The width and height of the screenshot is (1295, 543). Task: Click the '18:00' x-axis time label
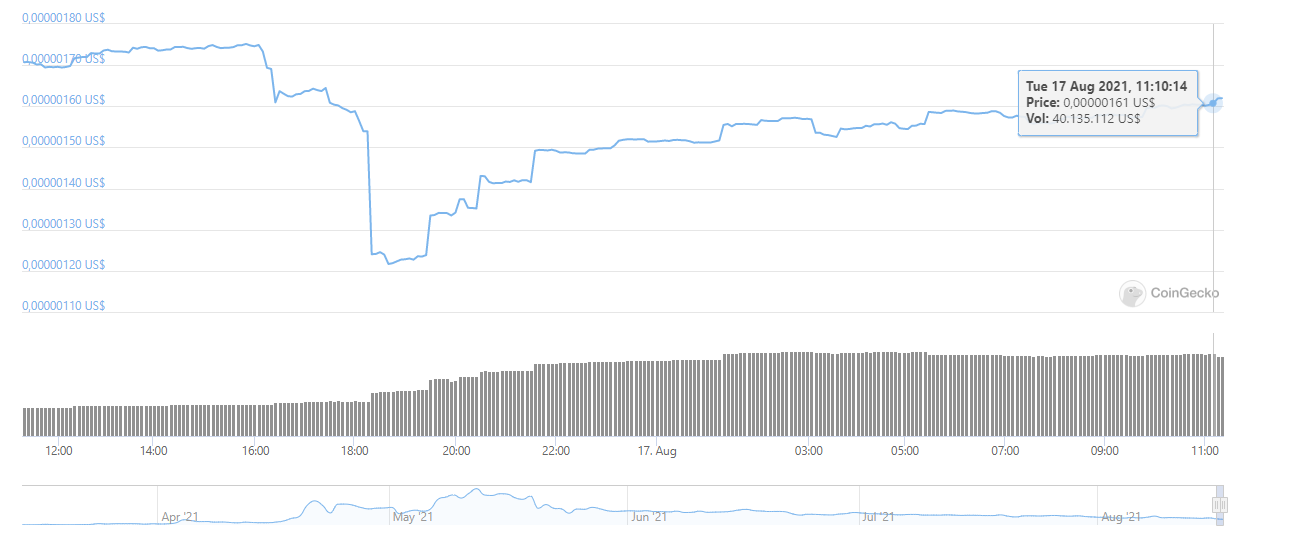(x=355, y=451)
